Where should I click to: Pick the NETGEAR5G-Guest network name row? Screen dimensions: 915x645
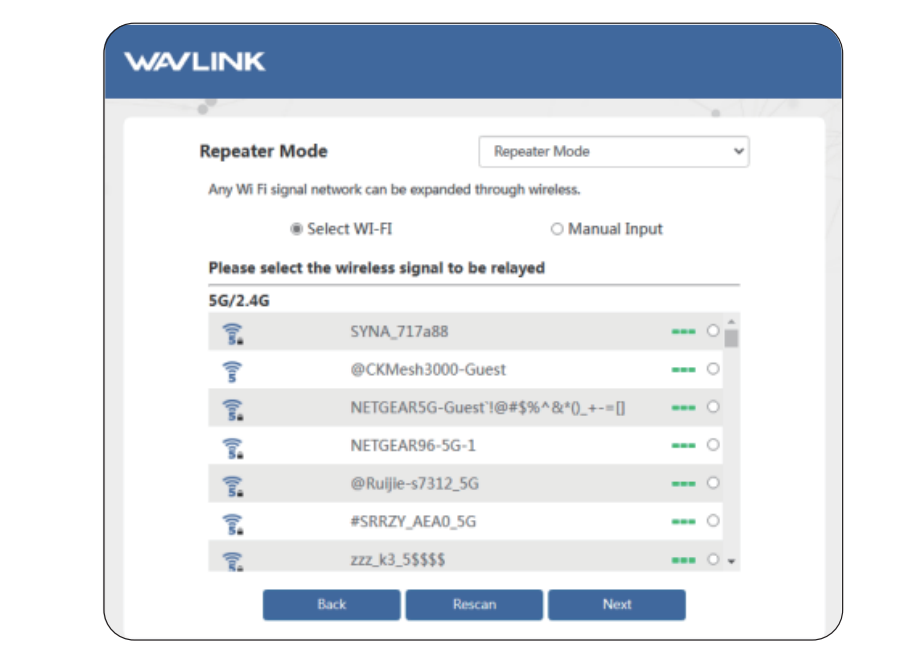(x=488, y=408)
